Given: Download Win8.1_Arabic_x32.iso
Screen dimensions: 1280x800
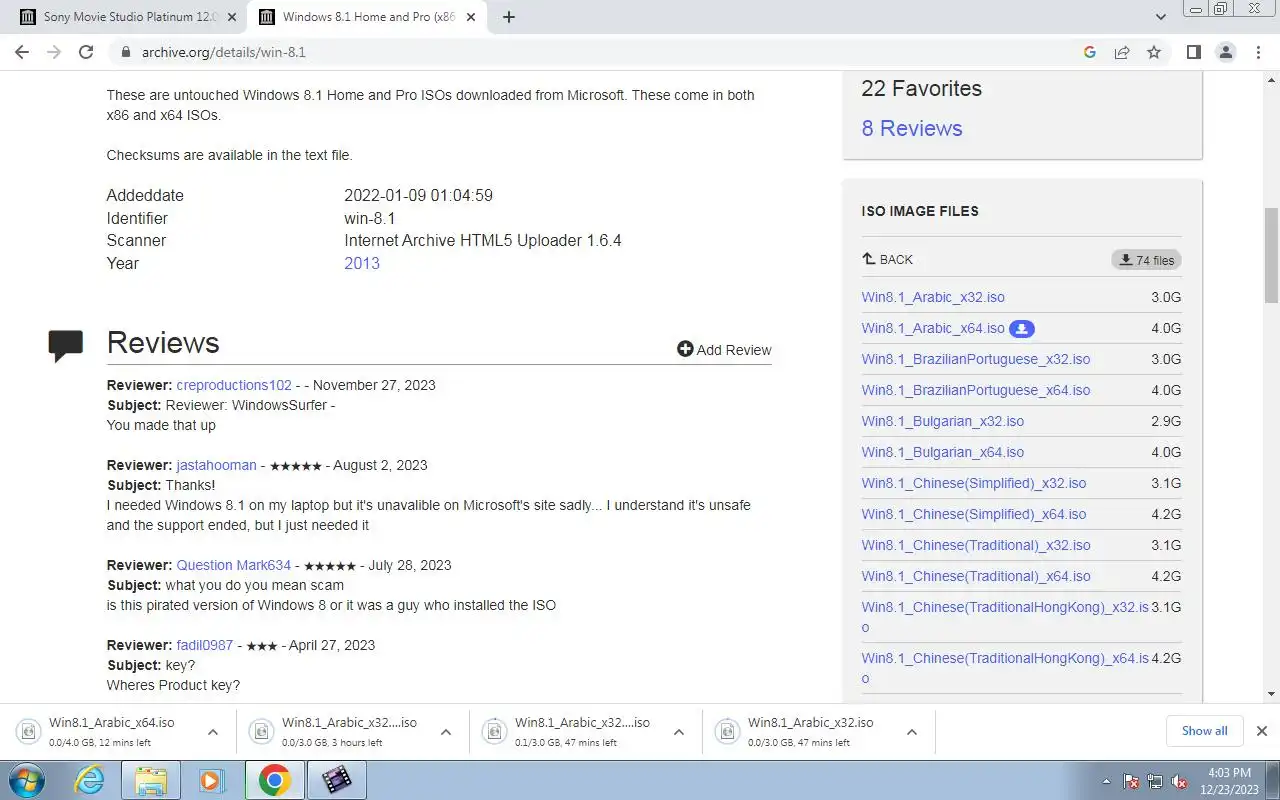Looking at the screenshot, I should (x=933, y=297).
